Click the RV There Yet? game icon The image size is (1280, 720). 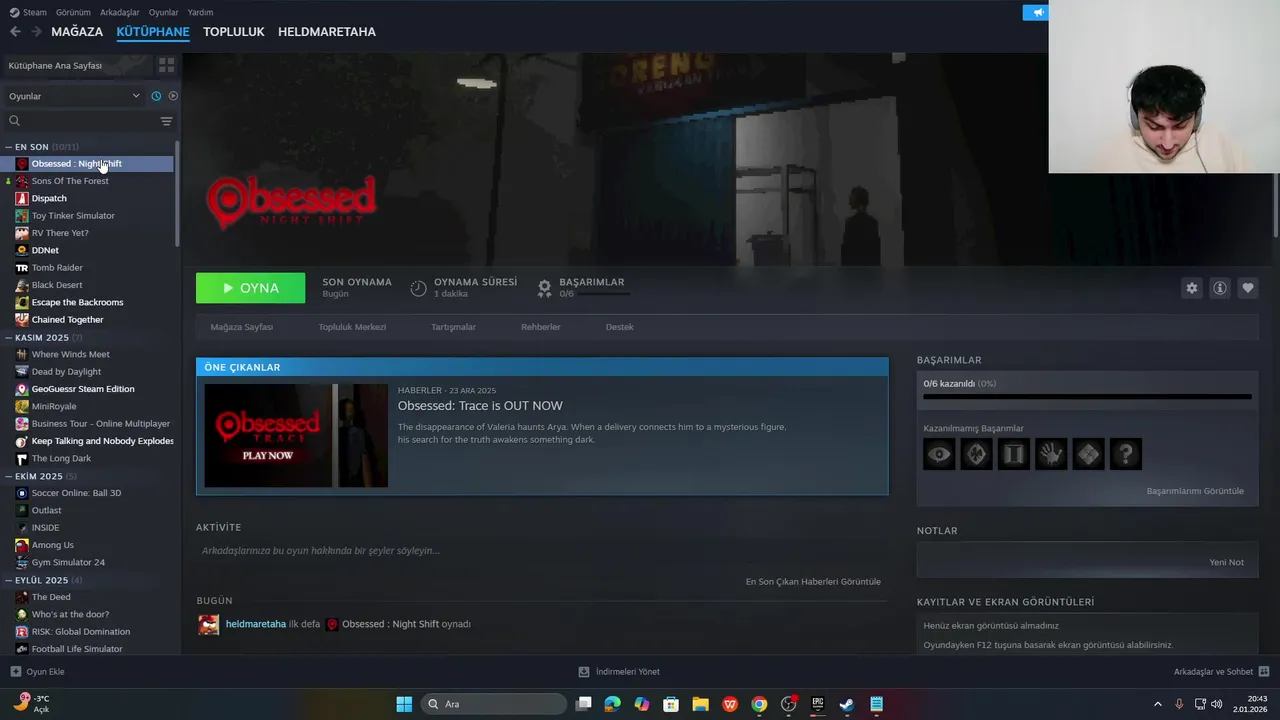(22, 233)
